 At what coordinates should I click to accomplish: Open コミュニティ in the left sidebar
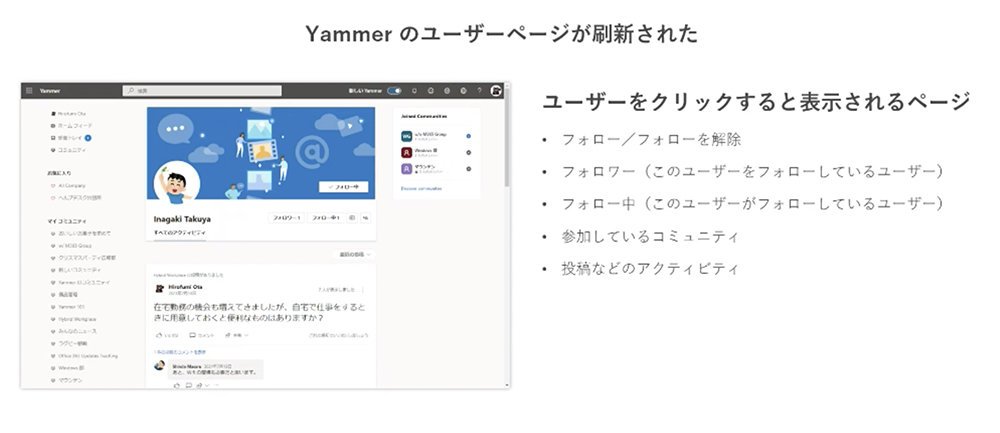68,150
